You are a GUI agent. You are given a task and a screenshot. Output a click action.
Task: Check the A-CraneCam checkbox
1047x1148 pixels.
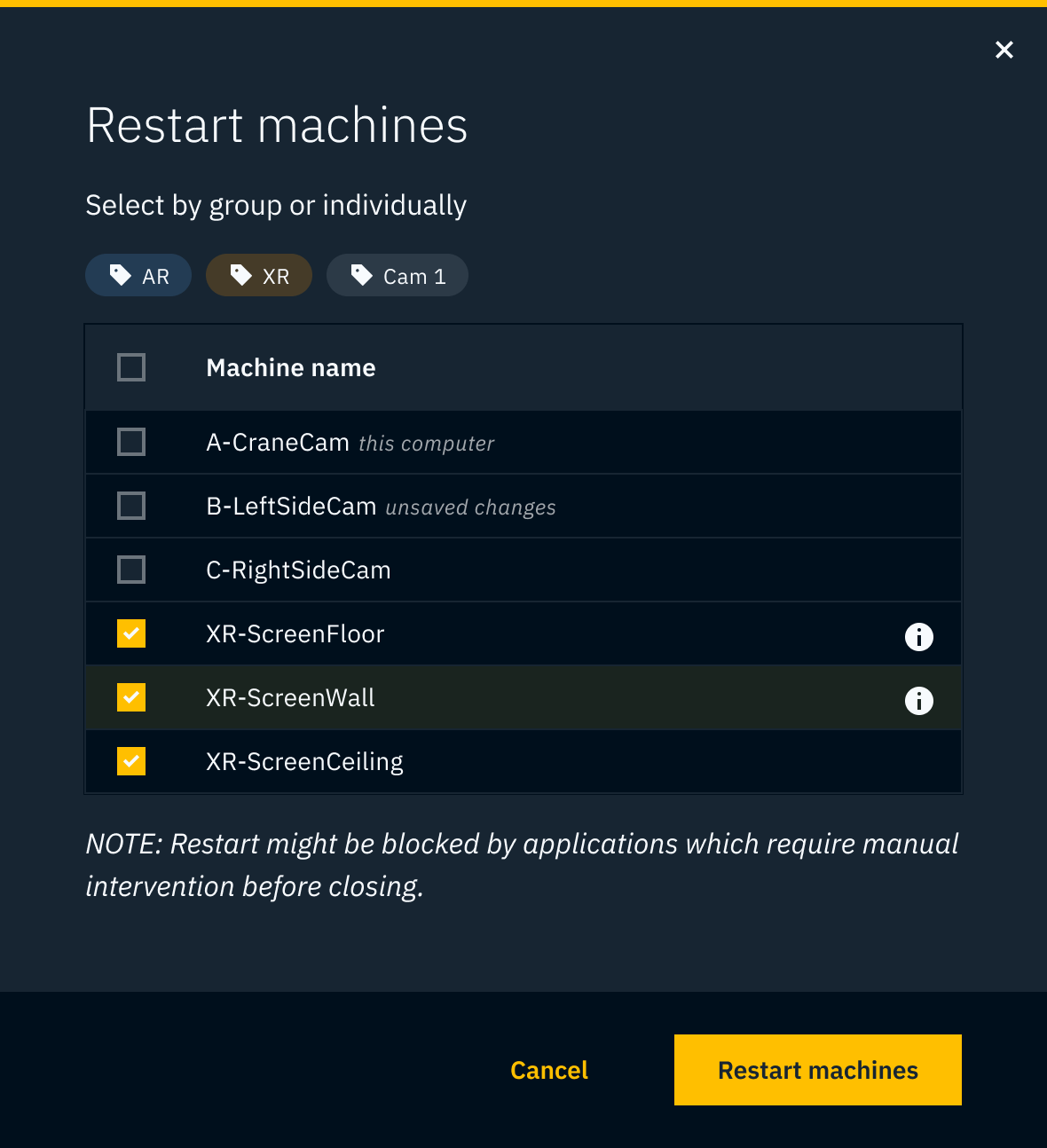pyautogui.click(x=131, y=442)
